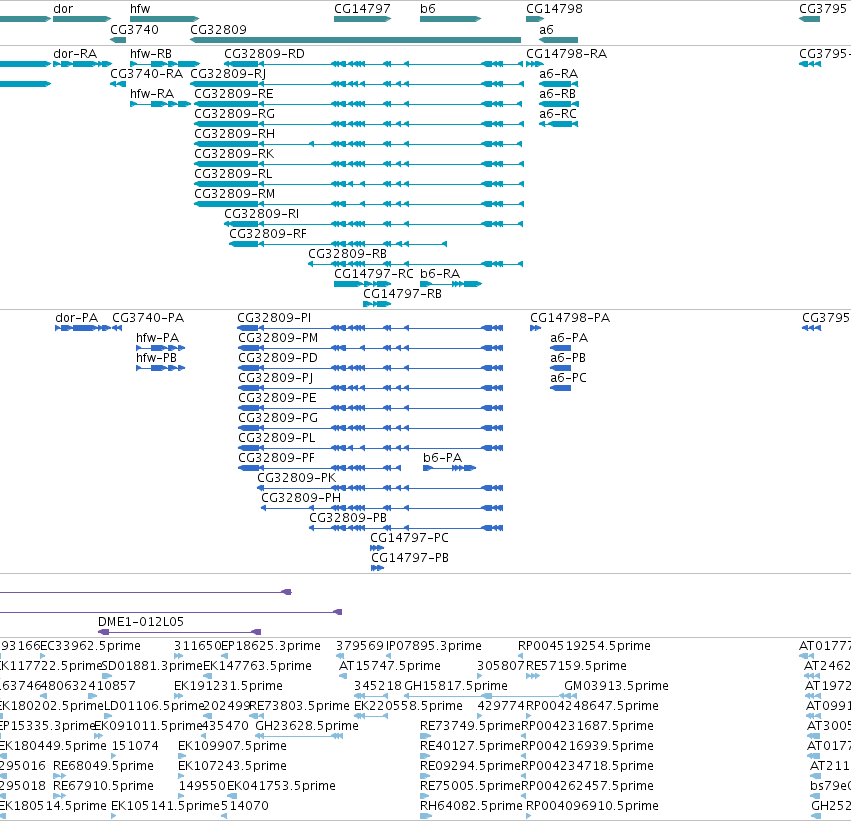Open the CG32809-PD protein label
851x821 pixels.
tap(278, 358)
